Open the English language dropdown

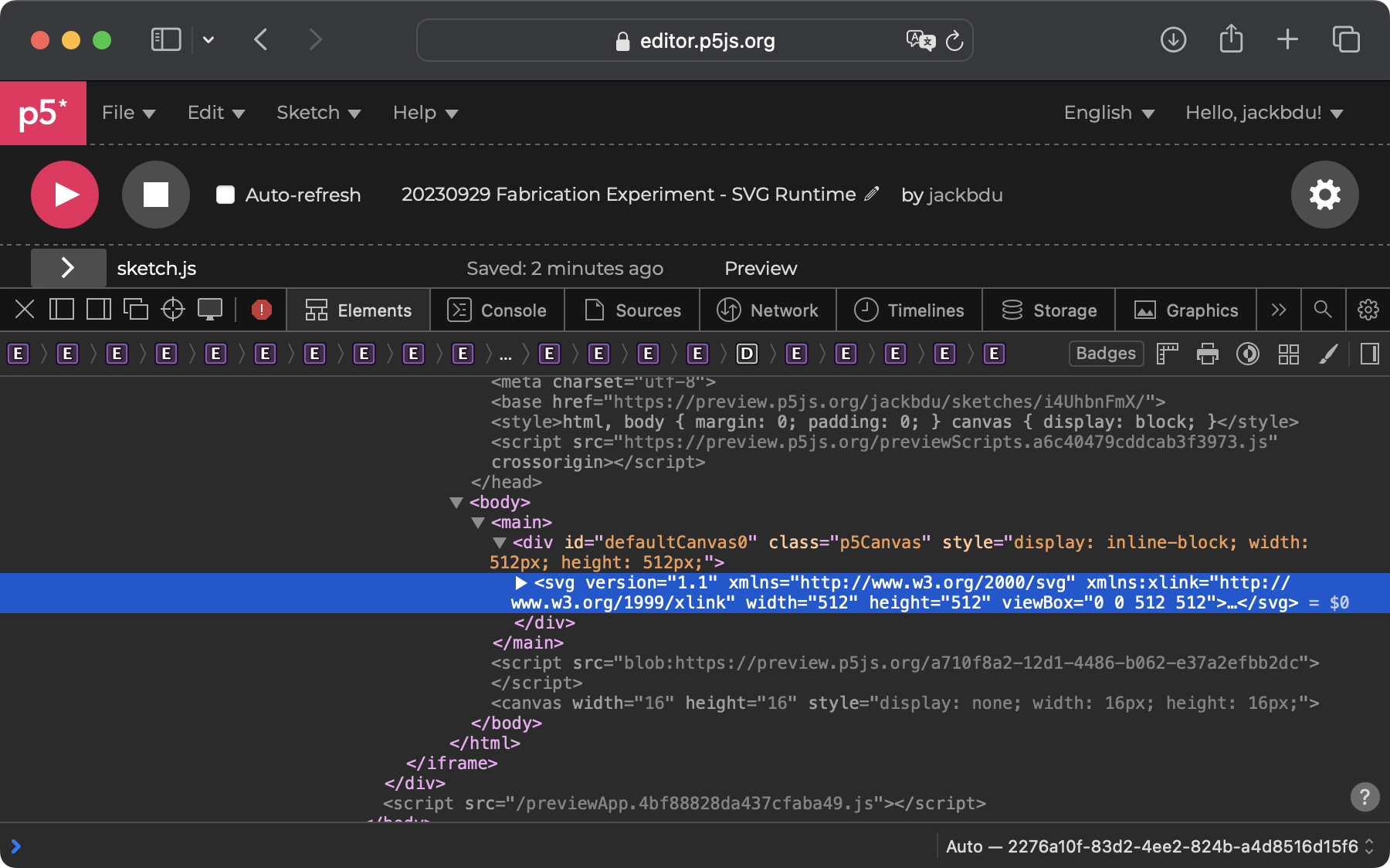click(x=1109, y=113)
